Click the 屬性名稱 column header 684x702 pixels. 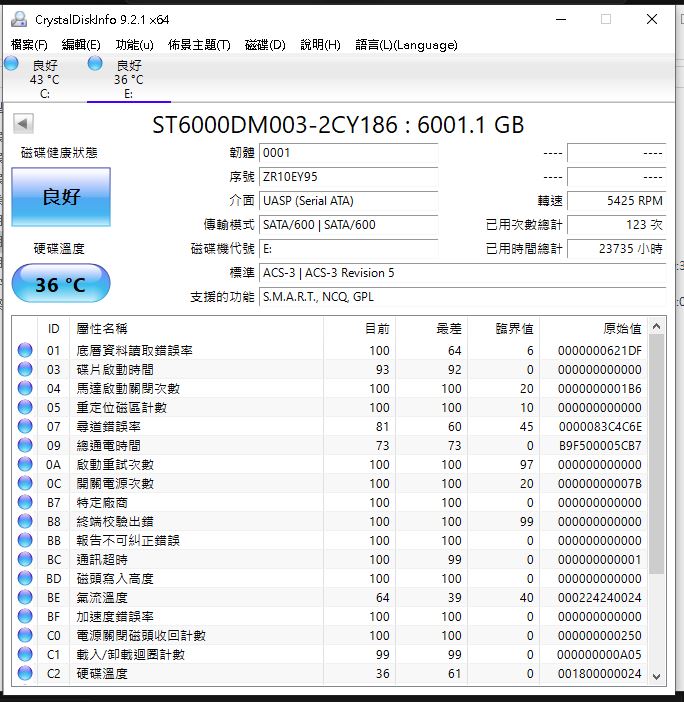point(196,329)
